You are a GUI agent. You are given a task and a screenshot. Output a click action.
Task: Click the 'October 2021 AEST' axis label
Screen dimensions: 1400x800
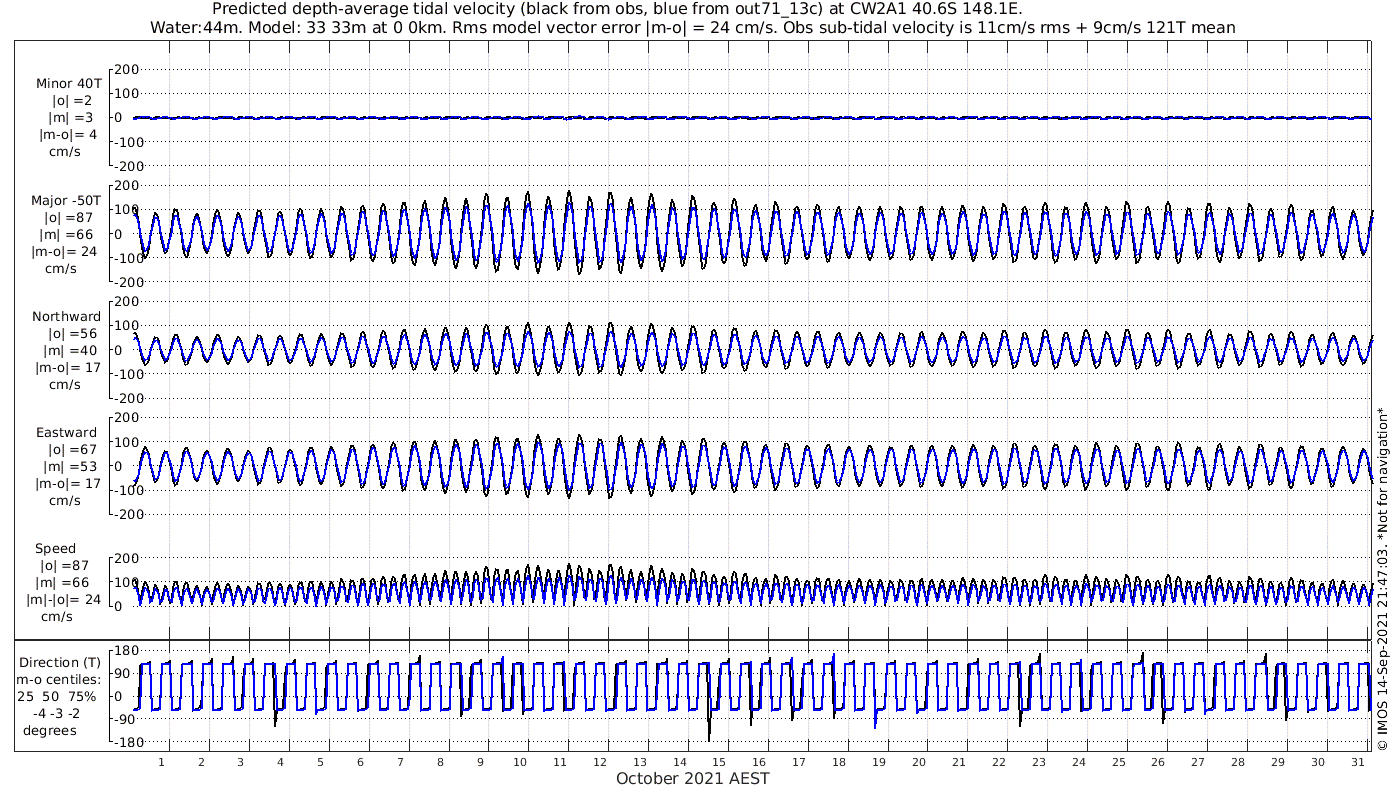click(x=693, y=779)
